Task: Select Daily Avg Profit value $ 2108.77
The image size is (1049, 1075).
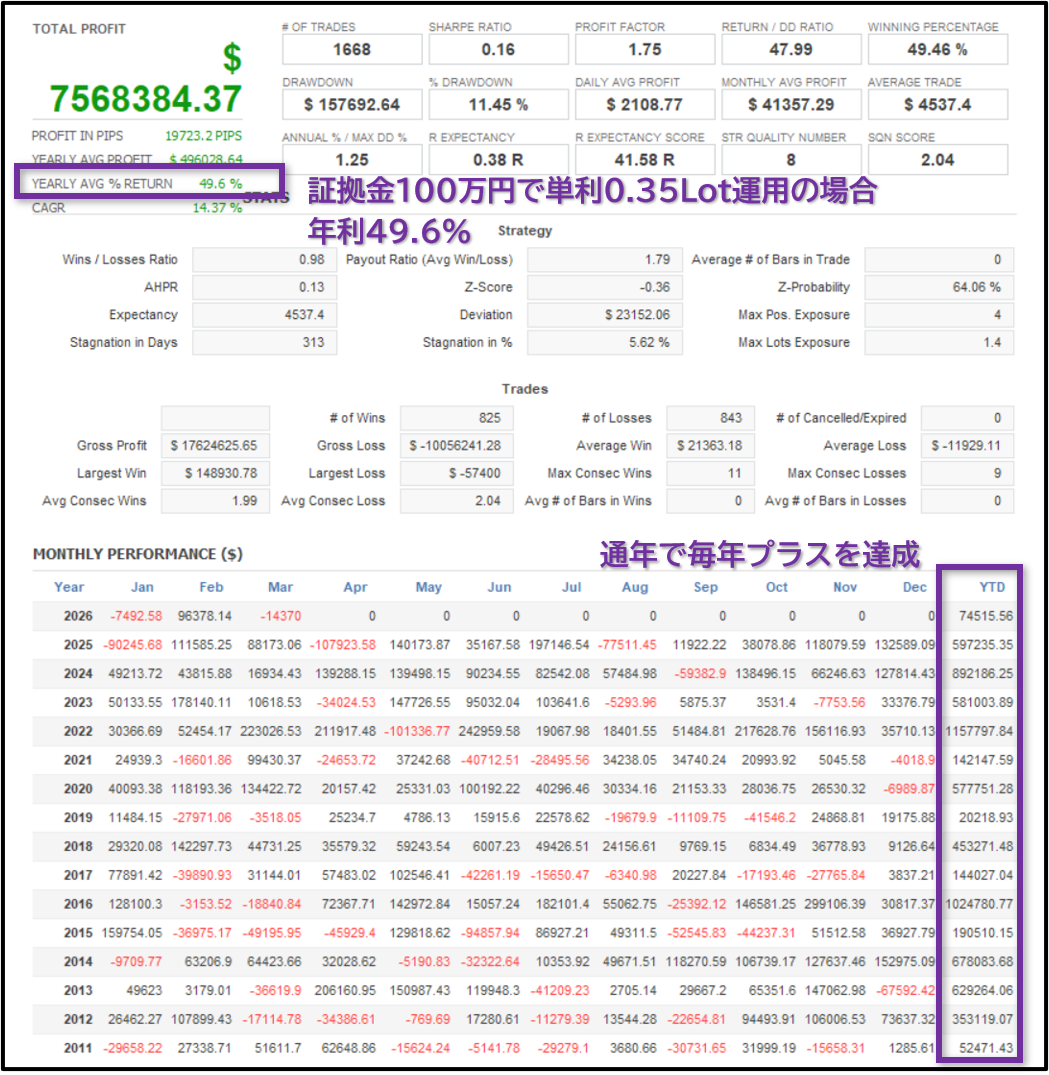Action: tap(644, 105)
